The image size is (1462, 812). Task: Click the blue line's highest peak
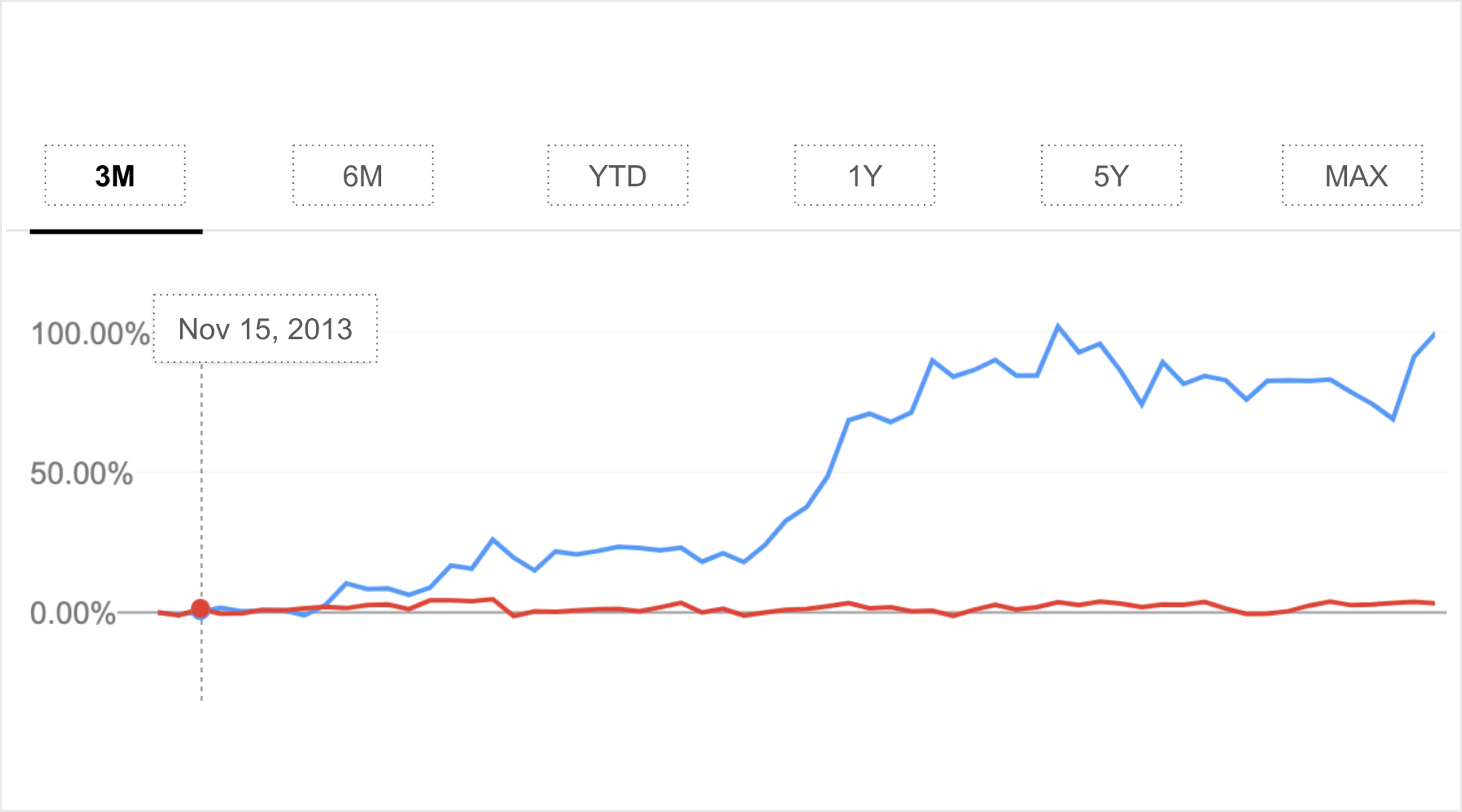(x=1058, y=327)
